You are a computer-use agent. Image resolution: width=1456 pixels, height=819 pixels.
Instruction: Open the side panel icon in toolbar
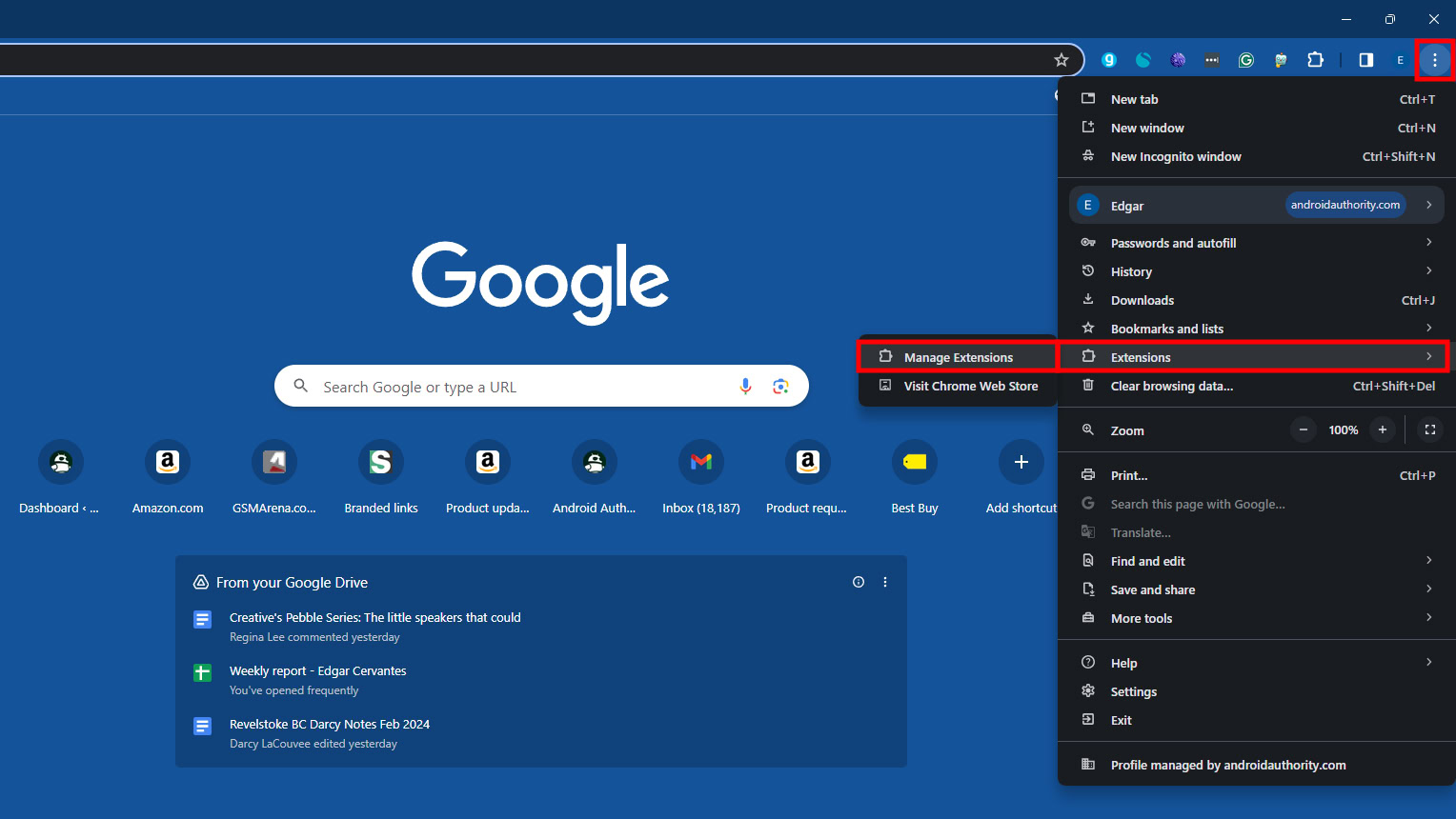click(1365, 60)
